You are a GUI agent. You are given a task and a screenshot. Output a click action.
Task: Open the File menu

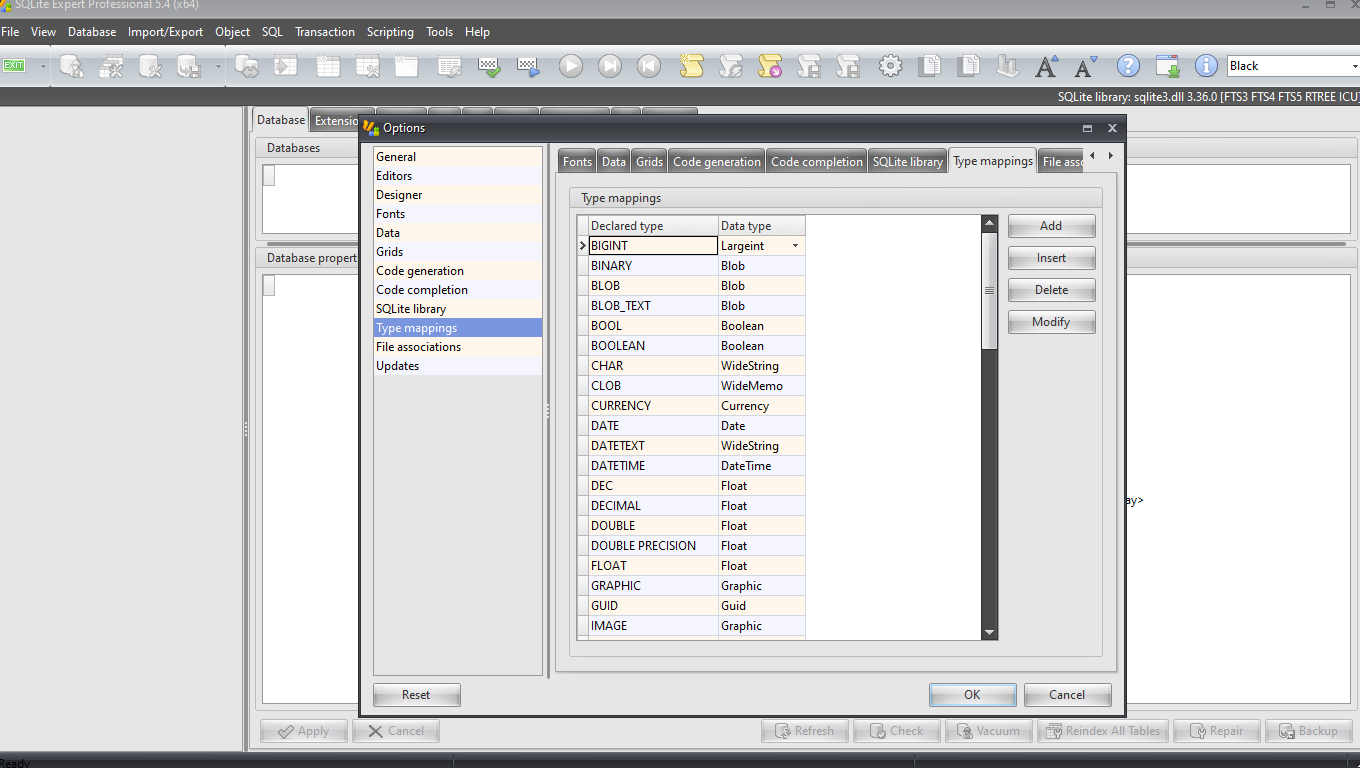pyautogui.click(x=10, y=32)
